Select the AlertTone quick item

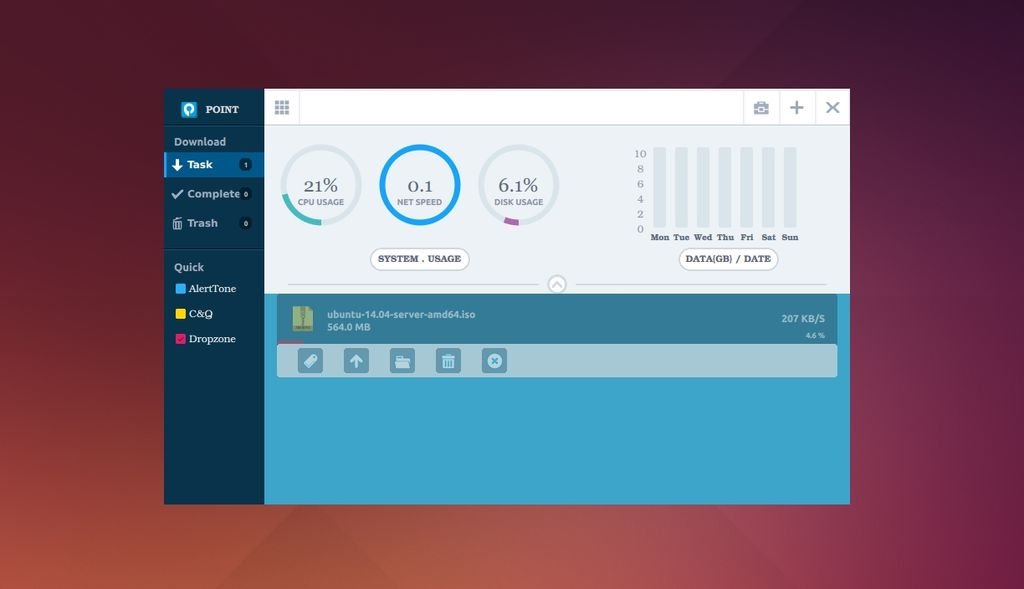(206, 289)
